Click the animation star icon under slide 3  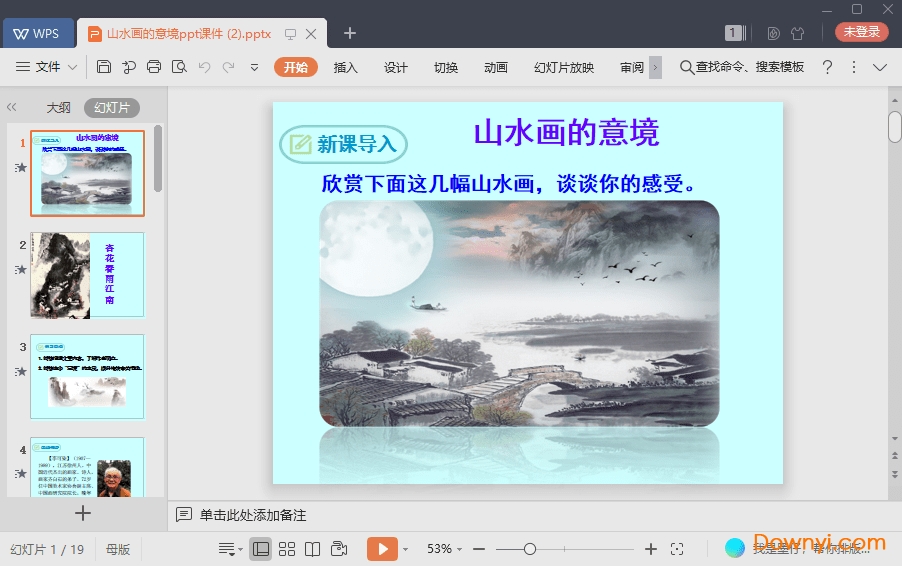tap(21, 372)
